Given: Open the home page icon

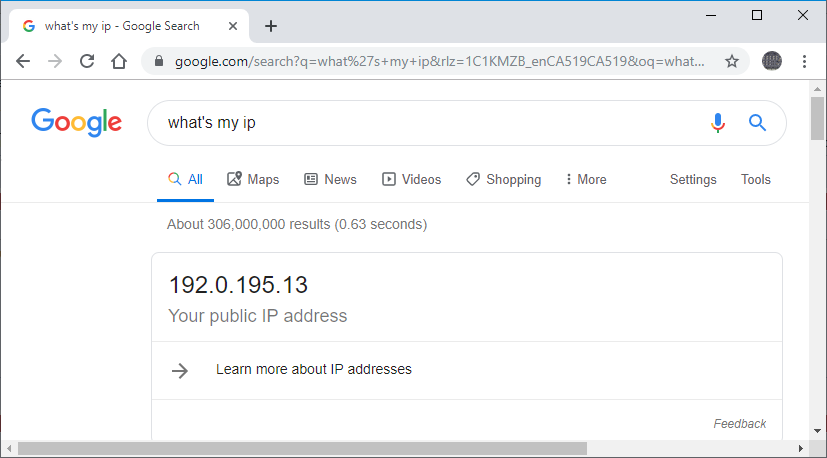Looking at the screenshot, I should [x=119, y=62].
